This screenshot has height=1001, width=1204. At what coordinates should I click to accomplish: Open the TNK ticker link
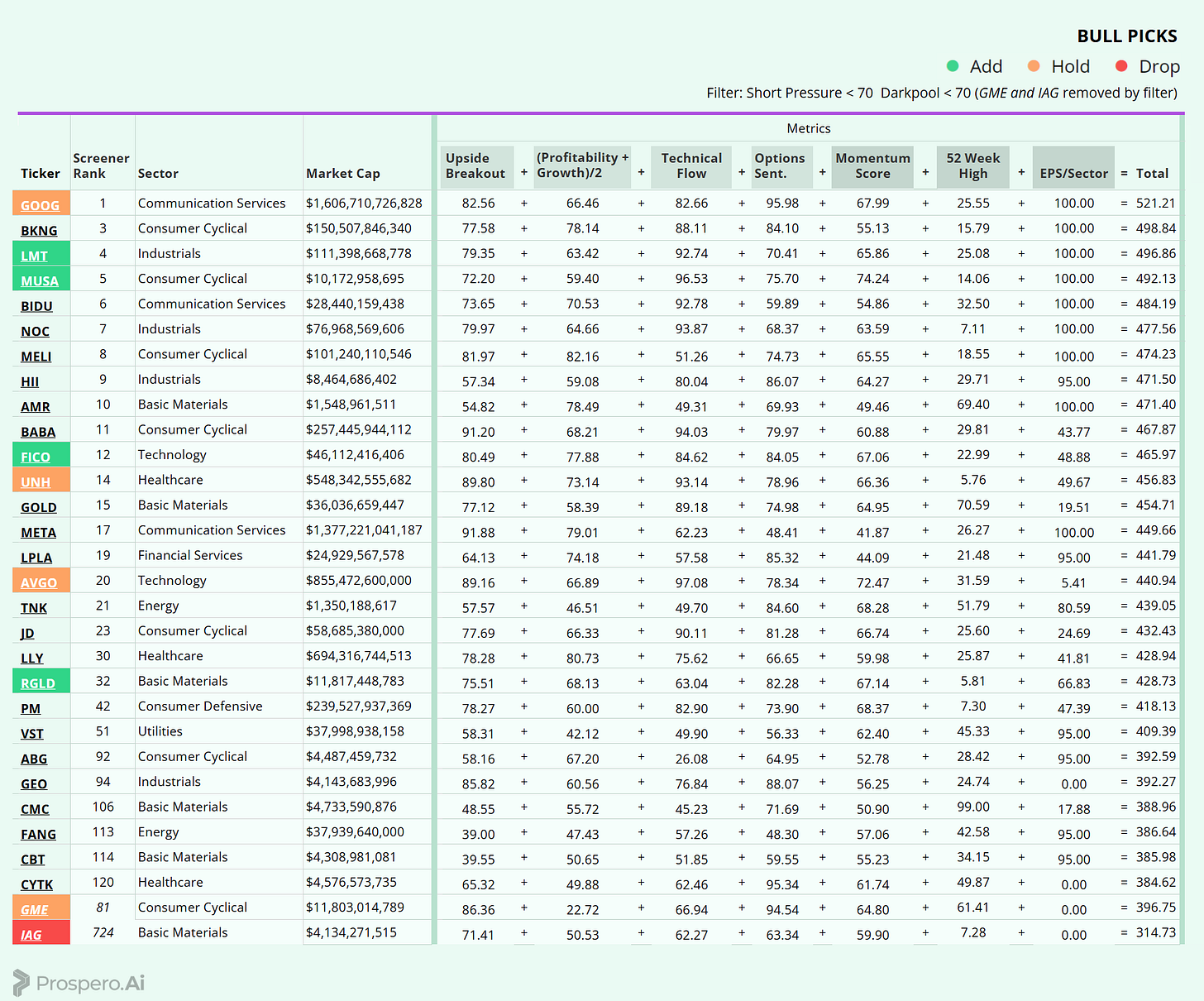tap(34, 608)
